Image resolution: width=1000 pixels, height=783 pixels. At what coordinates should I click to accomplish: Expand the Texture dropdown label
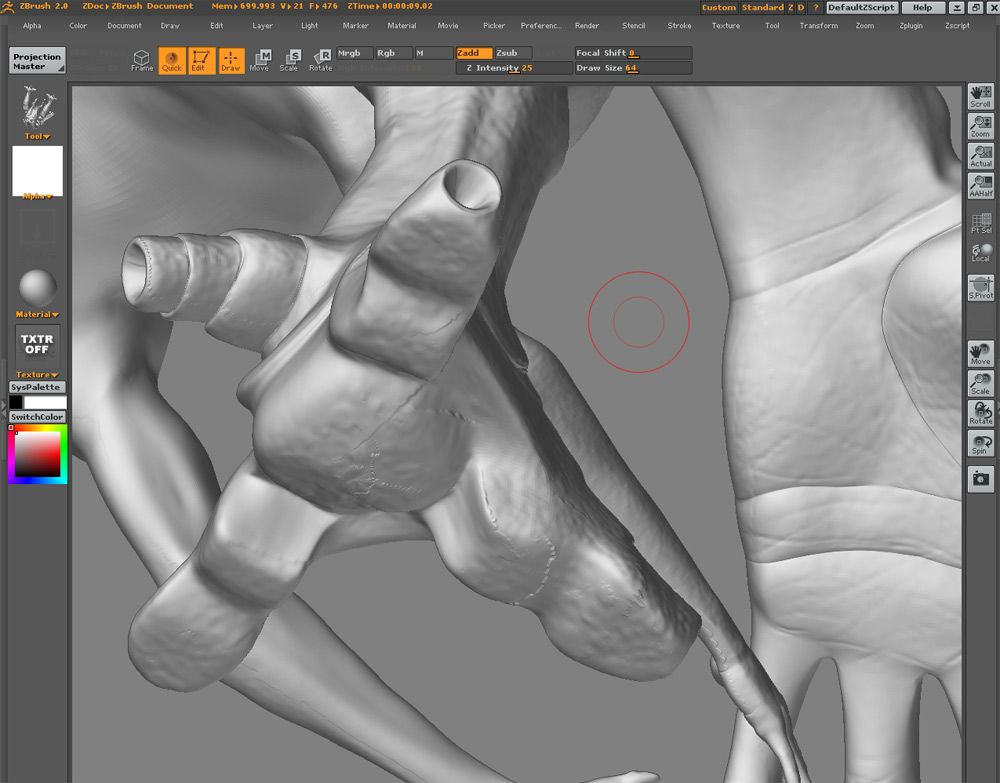[x=37, y=375]
